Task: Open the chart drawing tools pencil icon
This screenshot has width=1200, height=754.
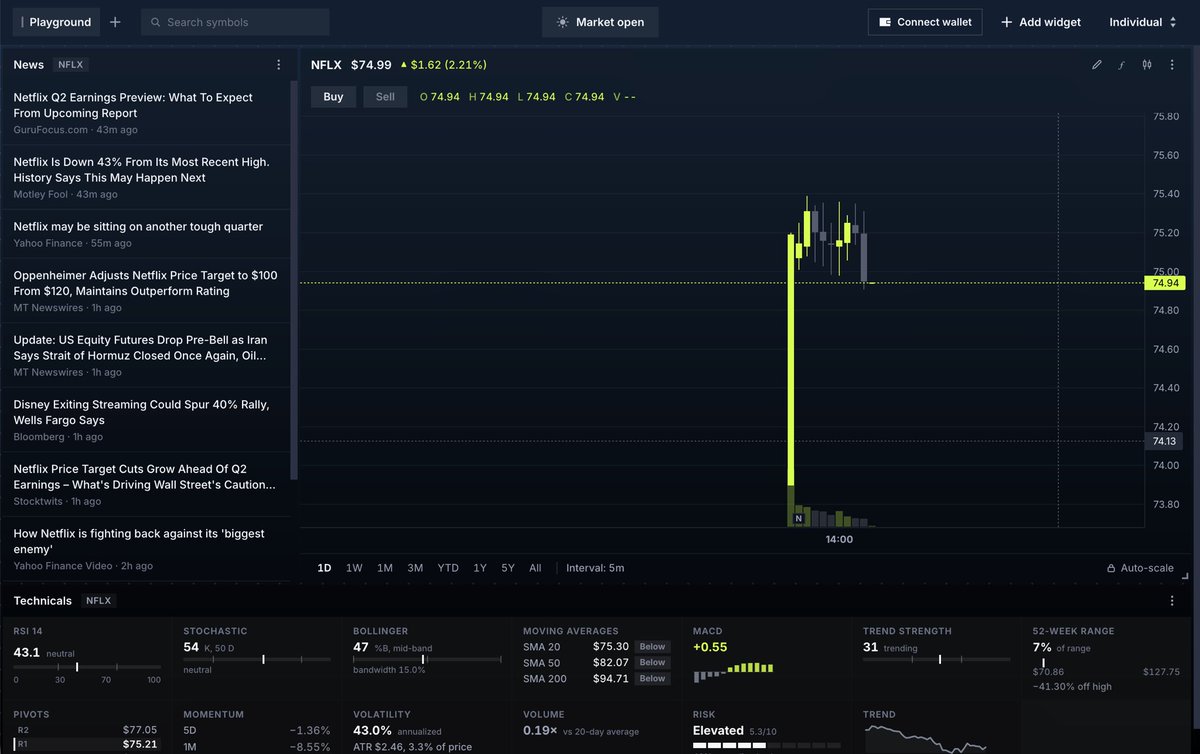Action: click(1097, 65)
